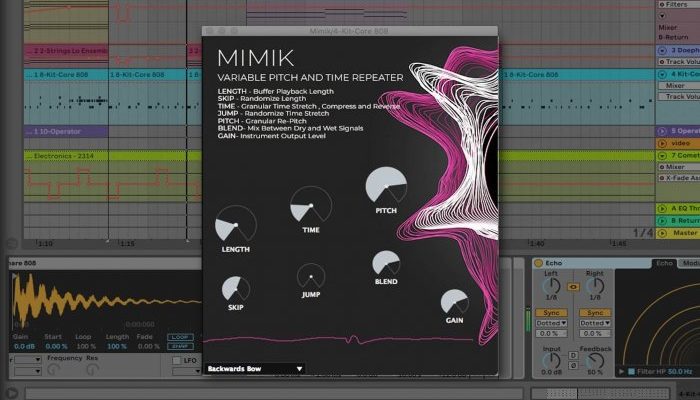Toggle the left channel Sync button
Screen dimensions: 700x400
[x=551, y=310]
